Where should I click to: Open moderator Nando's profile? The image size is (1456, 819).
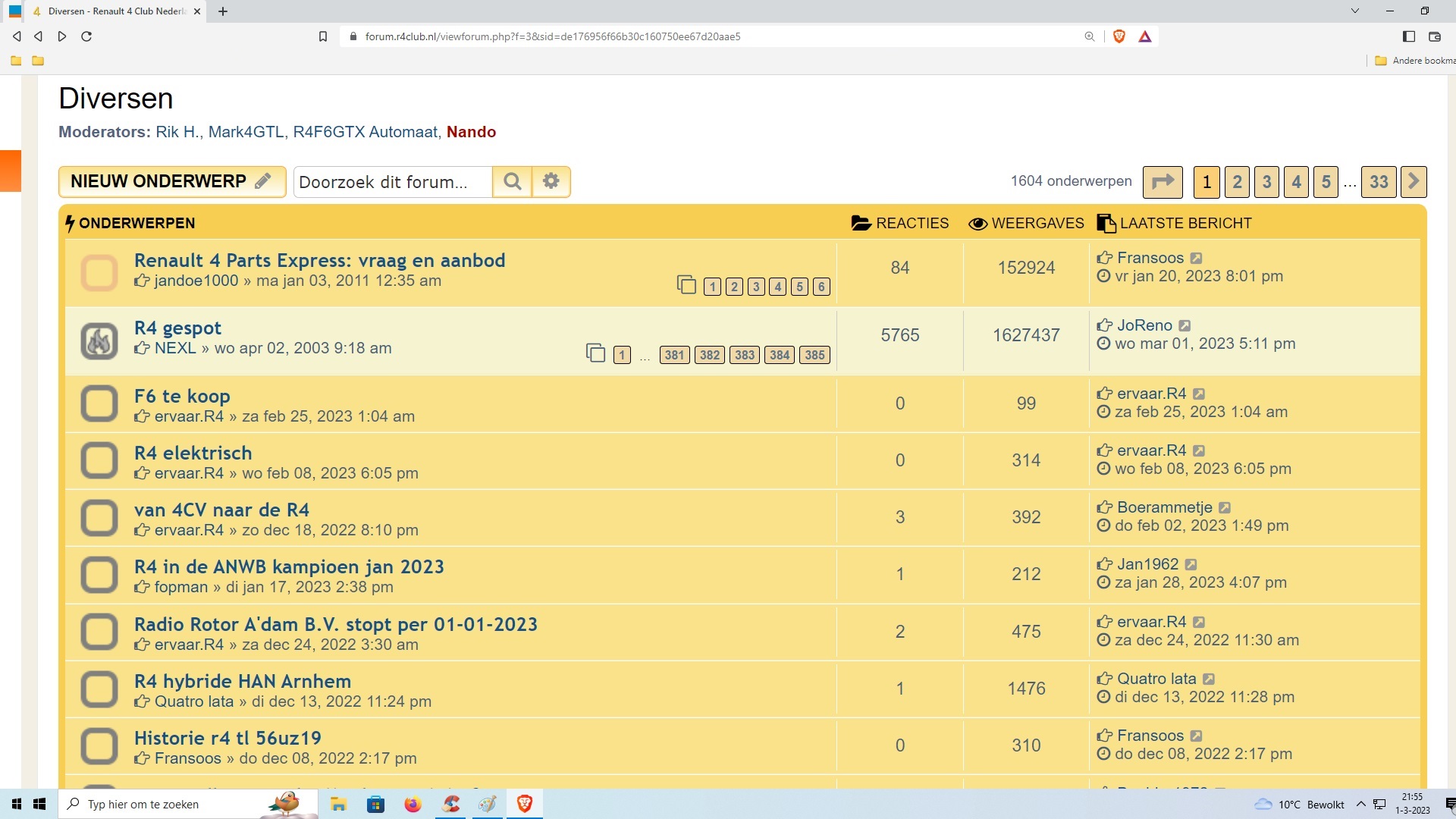(x=471, y=132)
